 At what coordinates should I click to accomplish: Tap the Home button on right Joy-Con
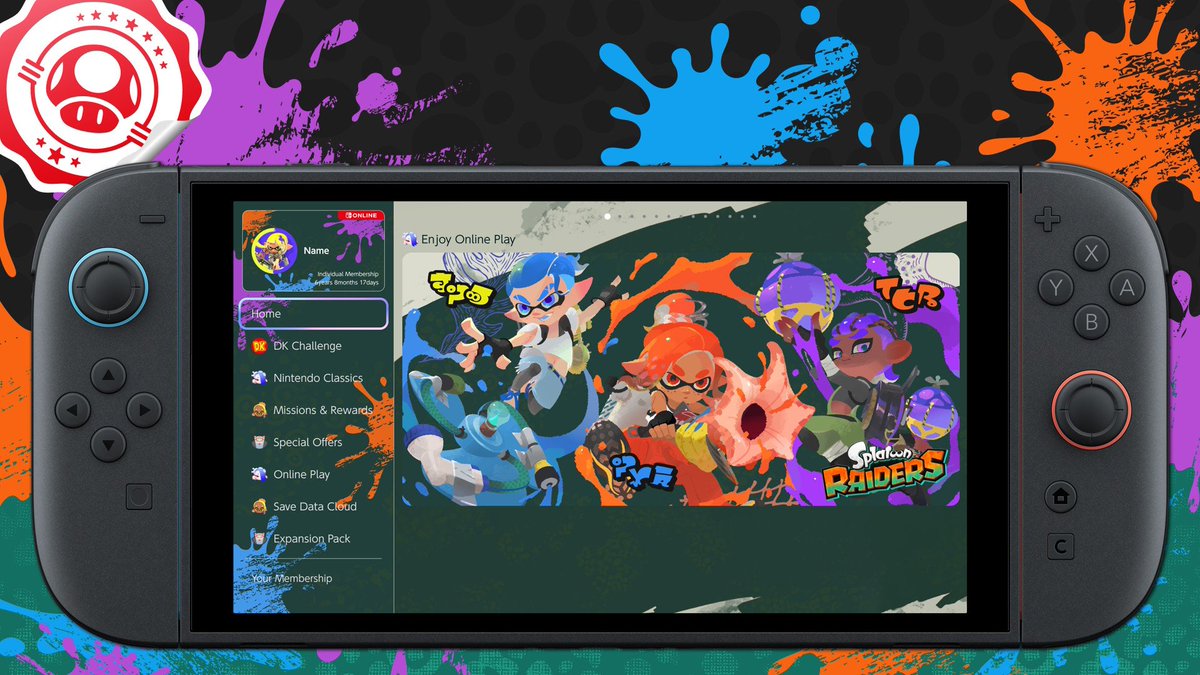1060,496
